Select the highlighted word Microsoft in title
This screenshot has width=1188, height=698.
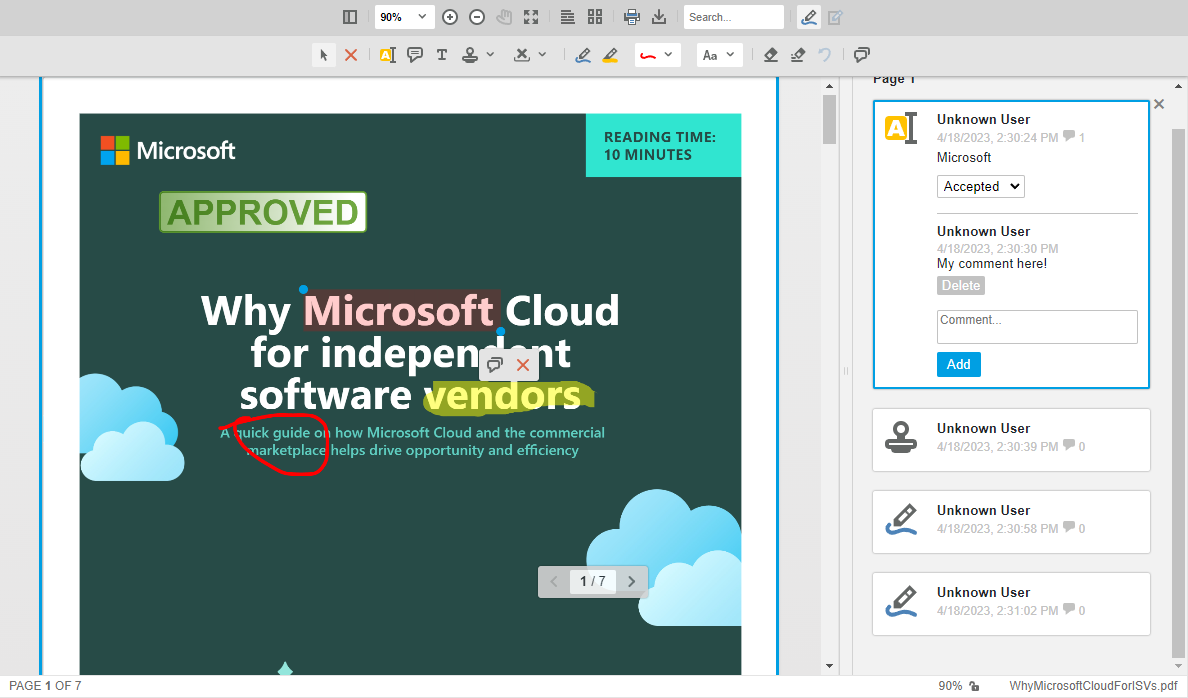(x=402, y=311)
